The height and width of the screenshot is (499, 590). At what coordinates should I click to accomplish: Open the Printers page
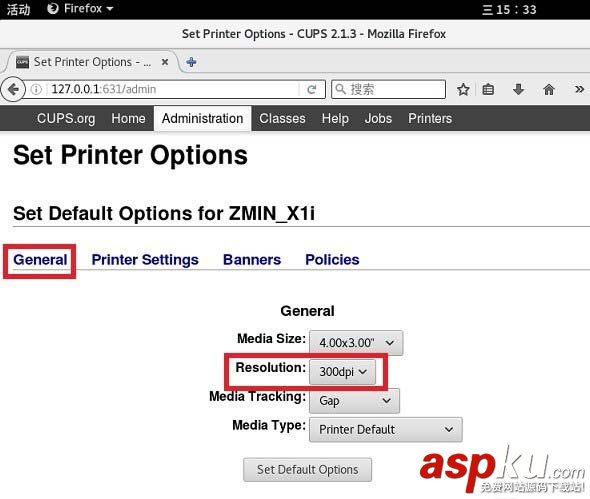(430, 119)
